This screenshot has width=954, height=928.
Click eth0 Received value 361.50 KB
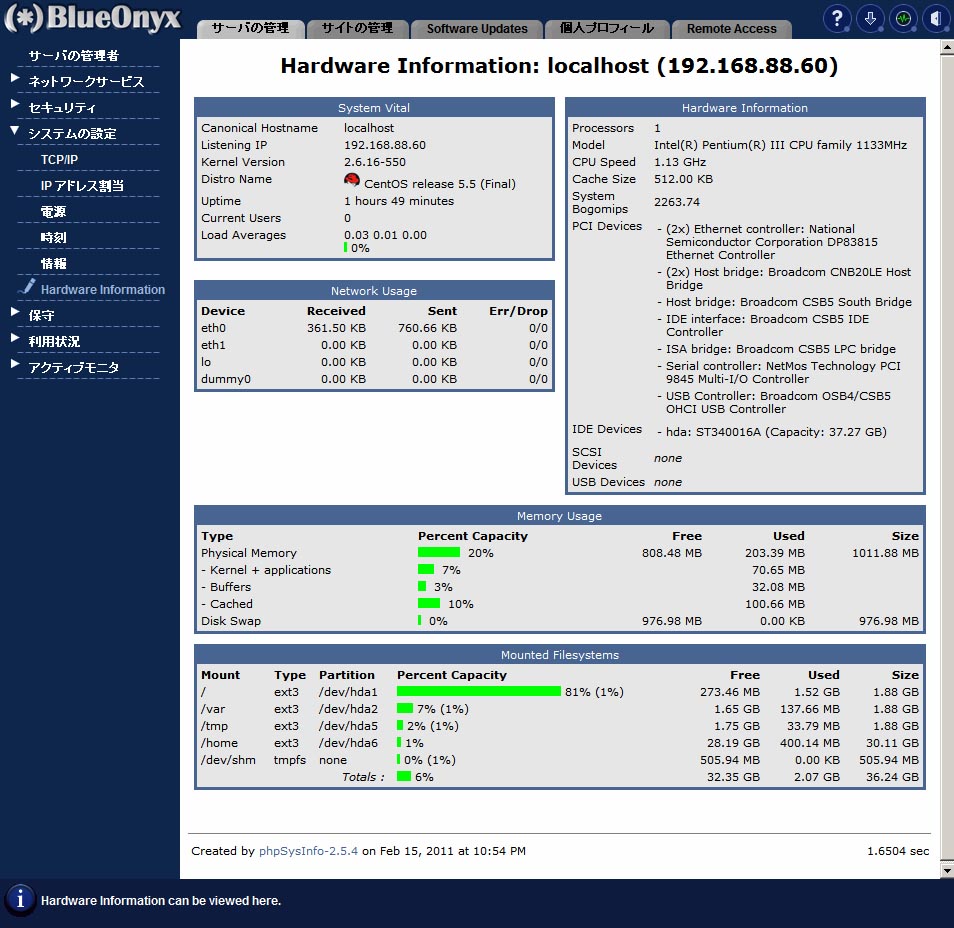(336, 328)
